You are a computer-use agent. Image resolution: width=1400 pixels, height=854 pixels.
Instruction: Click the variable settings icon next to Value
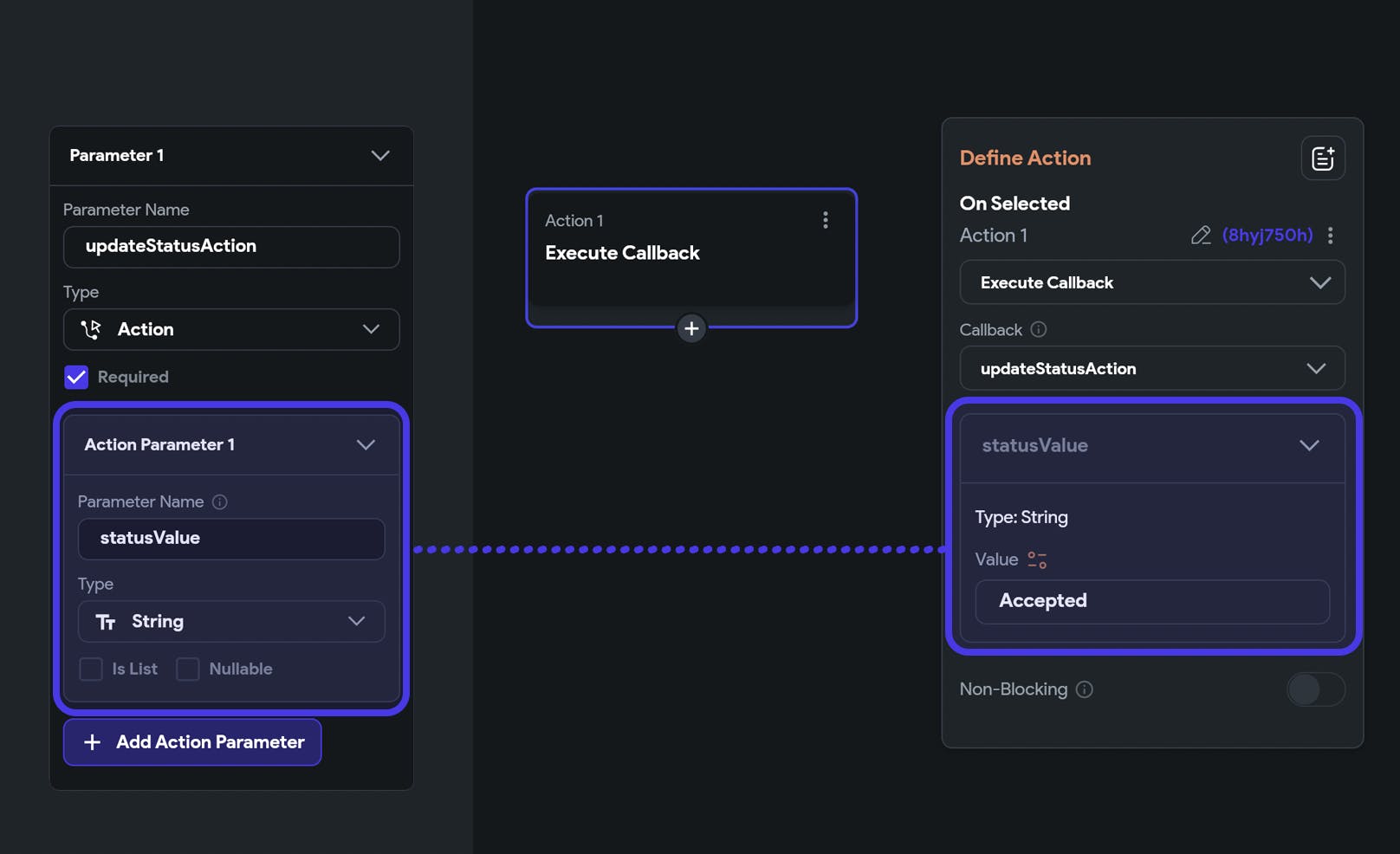coord(1037,560)
